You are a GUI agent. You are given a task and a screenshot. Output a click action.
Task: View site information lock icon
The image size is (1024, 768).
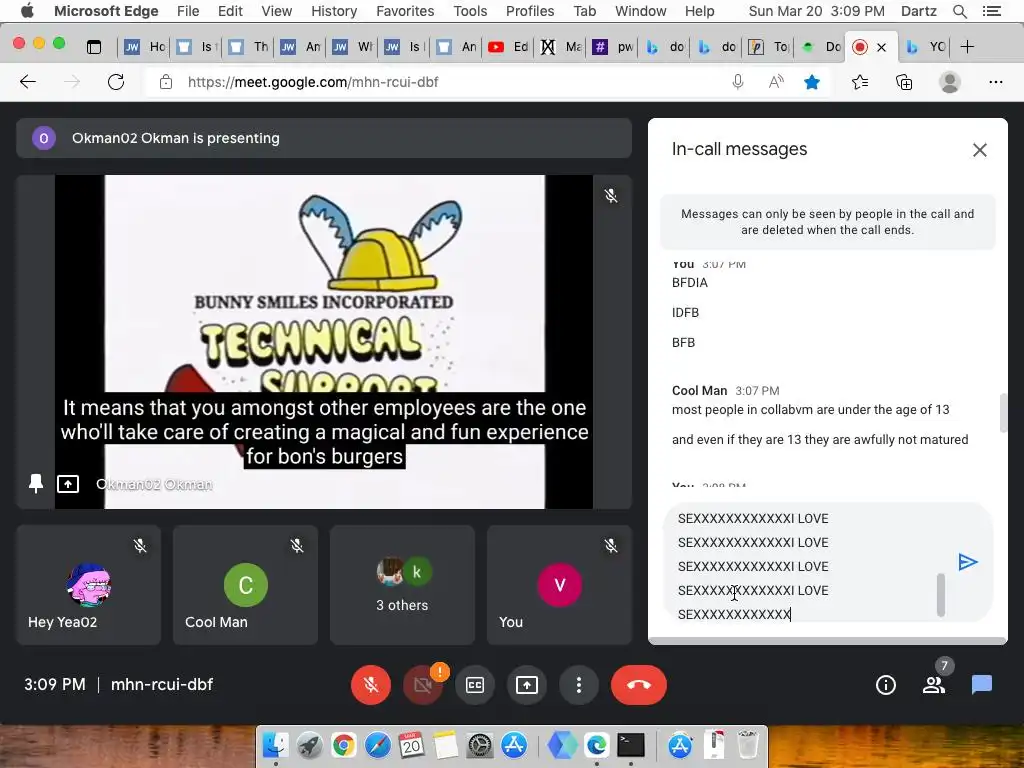pyautogui.click(x=166, y=82)
